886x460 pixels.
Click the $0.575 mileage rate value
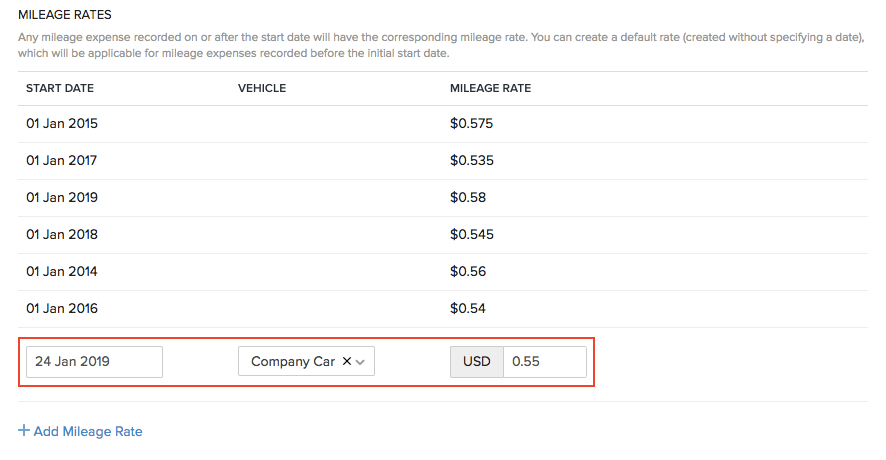[x=472, y=124]
